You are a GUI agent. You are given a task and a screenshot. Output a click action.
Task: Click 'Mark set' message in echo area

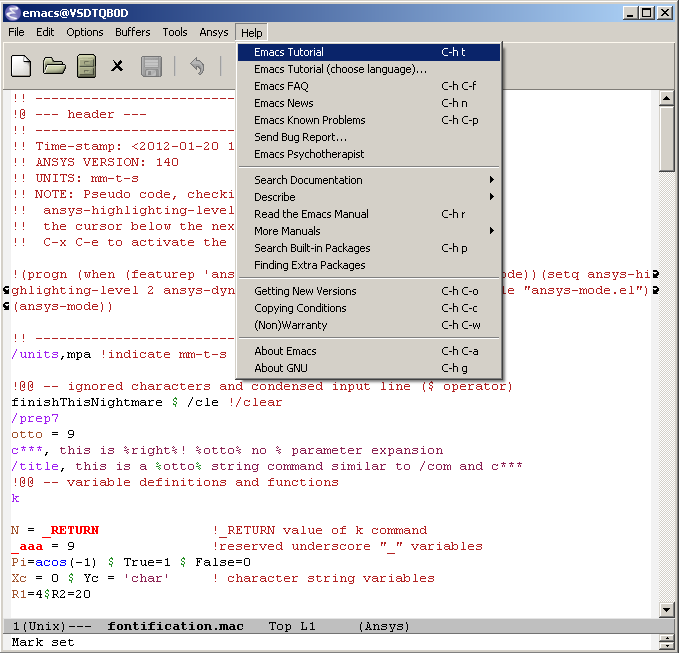click(x=43, y=642)
